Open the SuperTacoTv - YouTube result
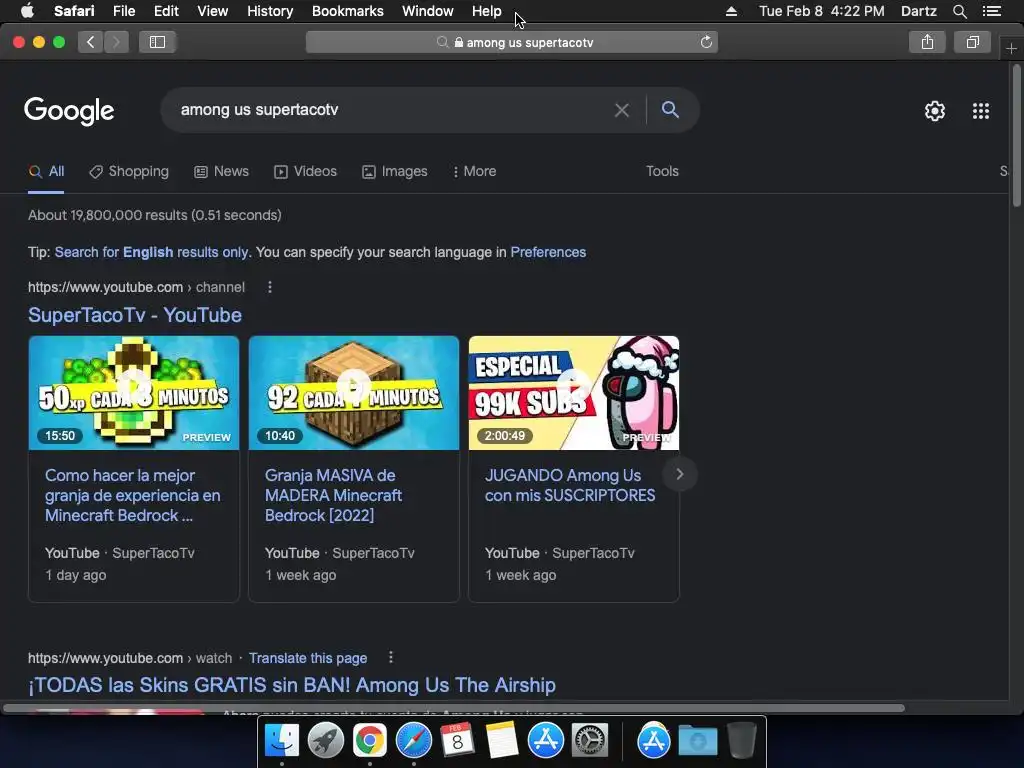 click(x=135, y=315)
